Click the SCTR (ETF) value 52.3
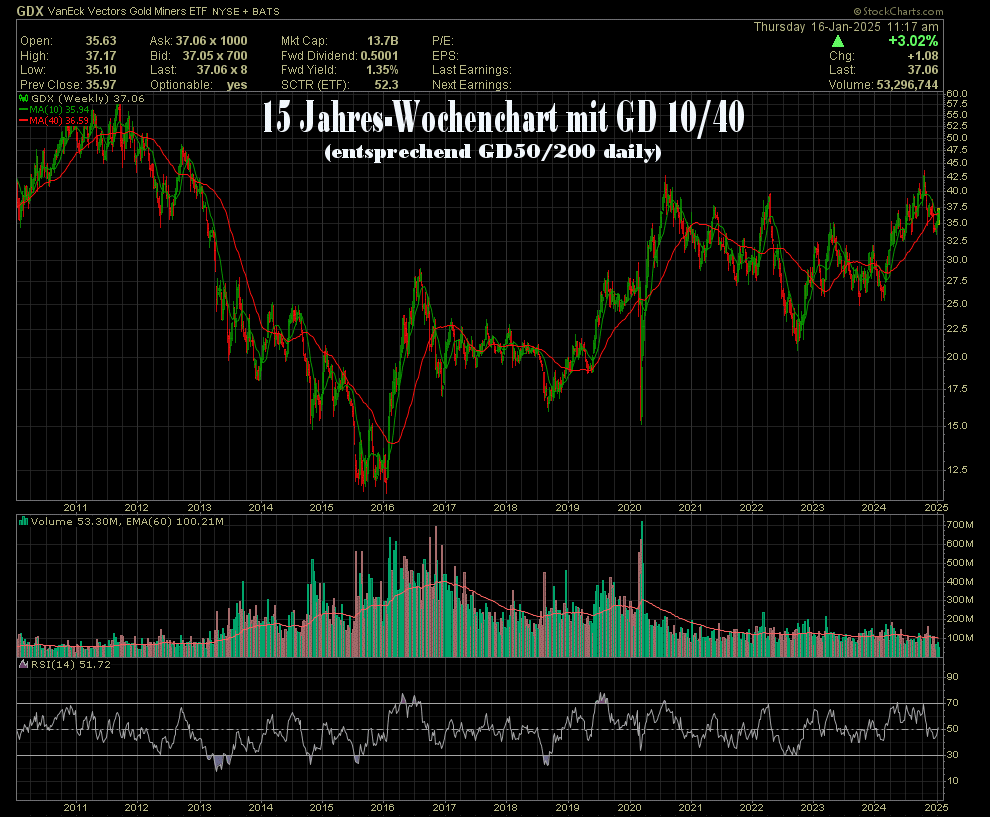Viewport: 990px width, 817px height. [386, 85]
